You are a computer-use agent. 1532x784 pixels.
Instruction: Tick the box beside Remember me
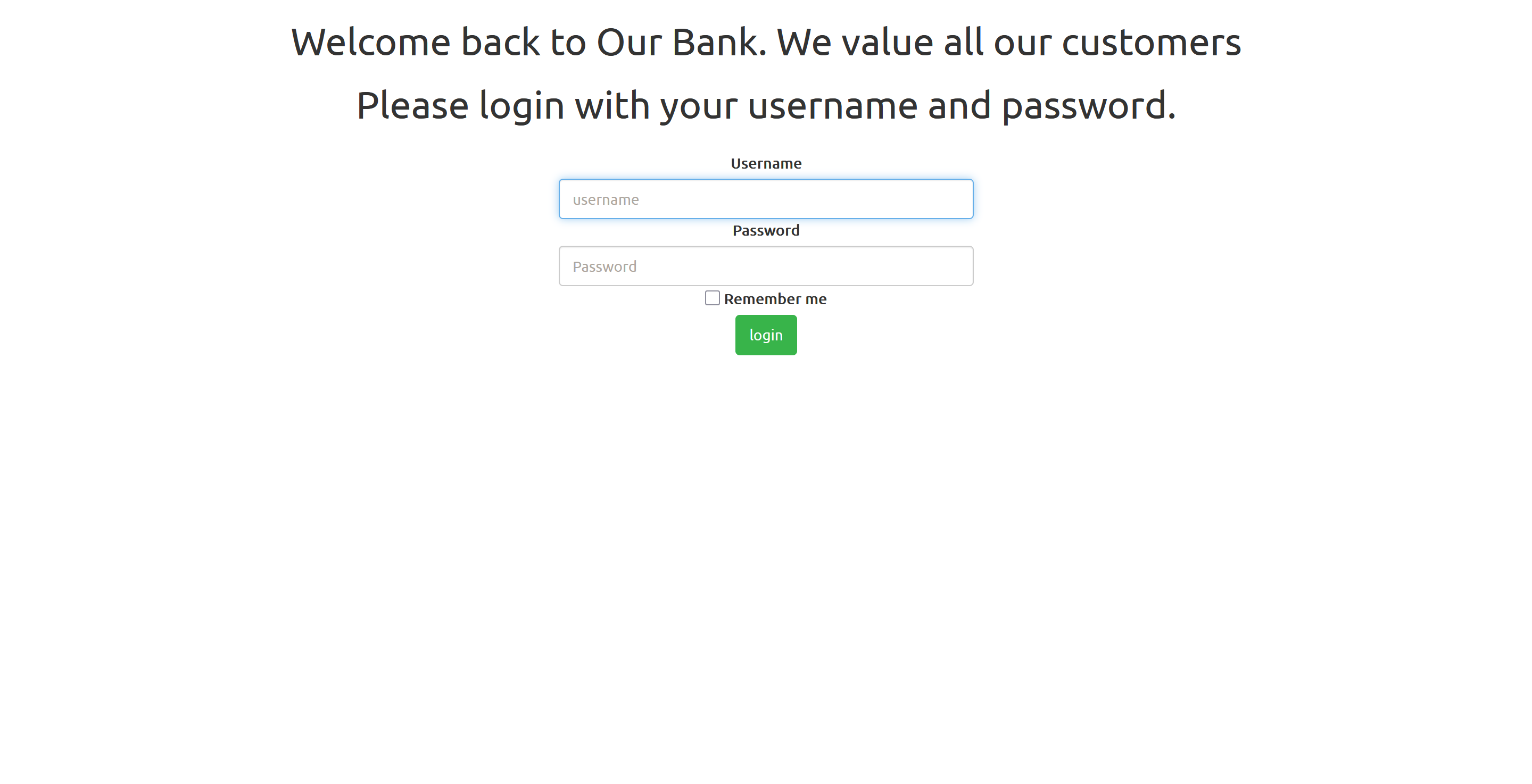click(712, 298)
